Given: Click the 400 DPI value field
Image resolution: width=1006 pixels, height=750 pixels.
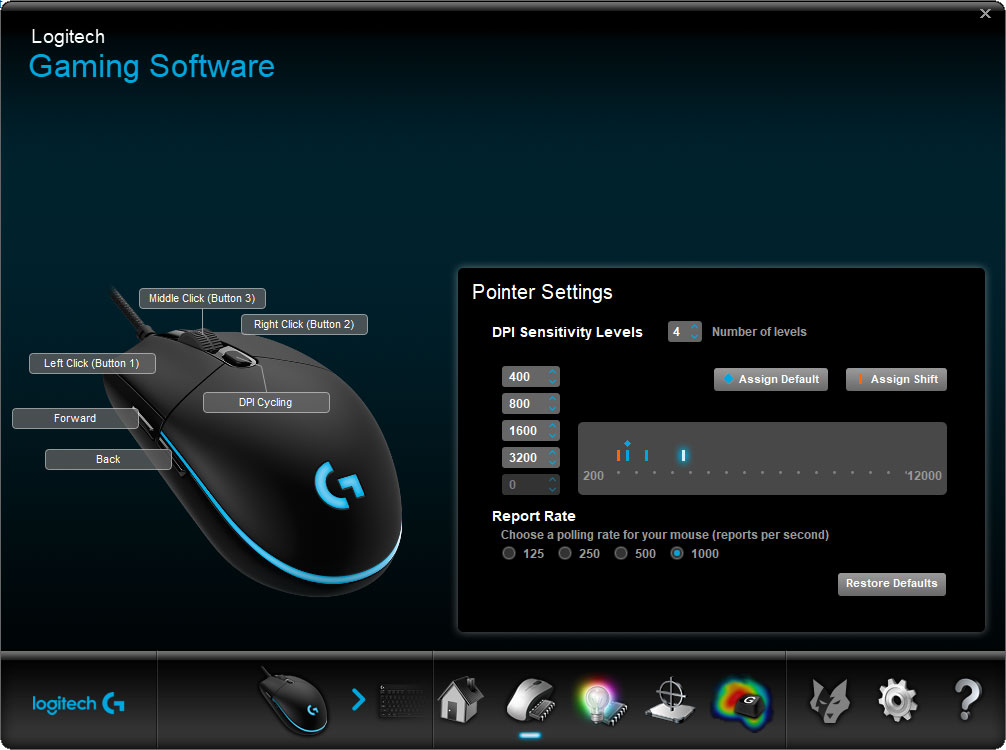Looking at the screenshot, I should [x=531, y=377].
